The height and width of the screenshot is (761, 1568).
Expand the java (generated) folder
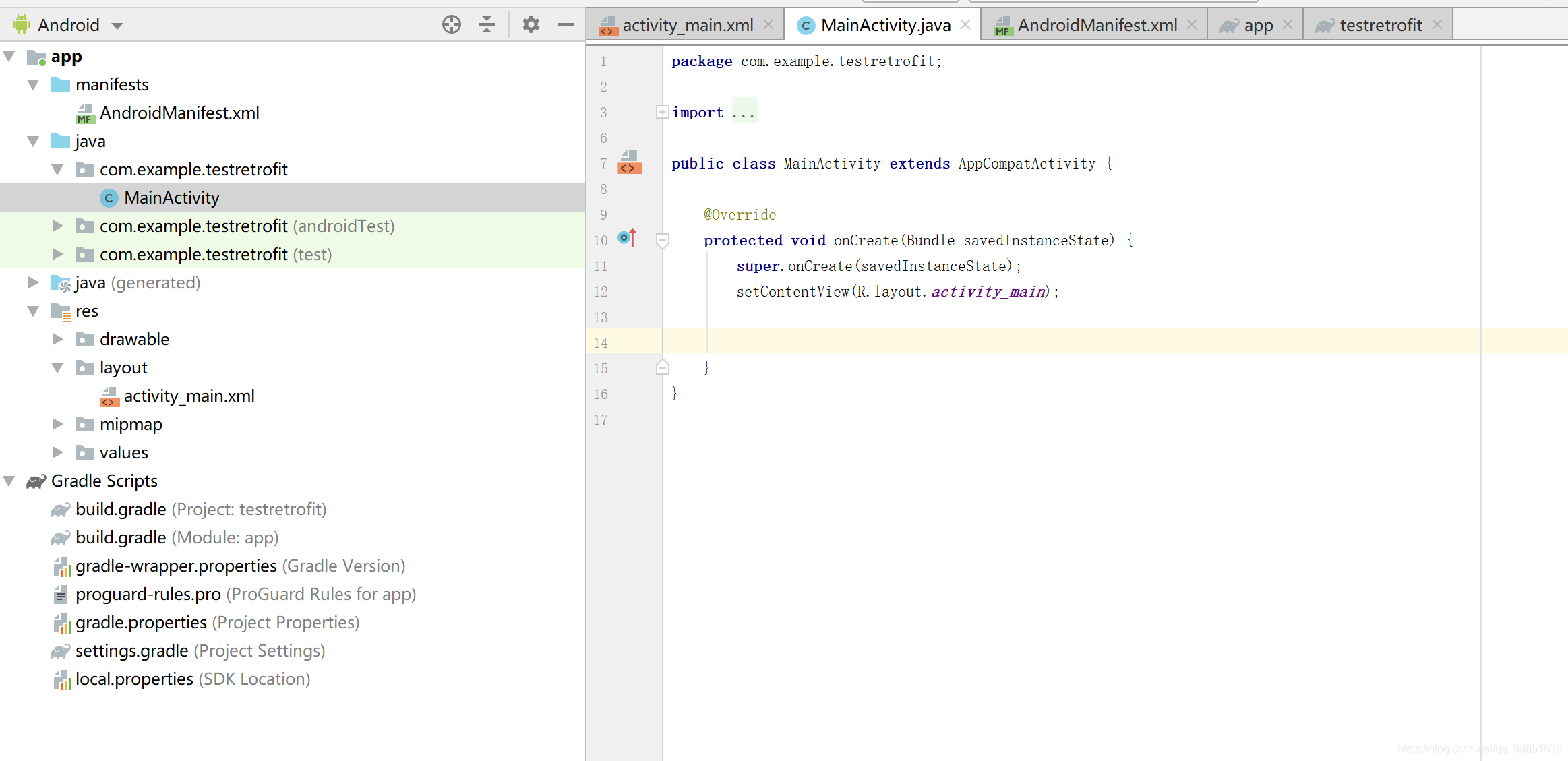[33, 282]
